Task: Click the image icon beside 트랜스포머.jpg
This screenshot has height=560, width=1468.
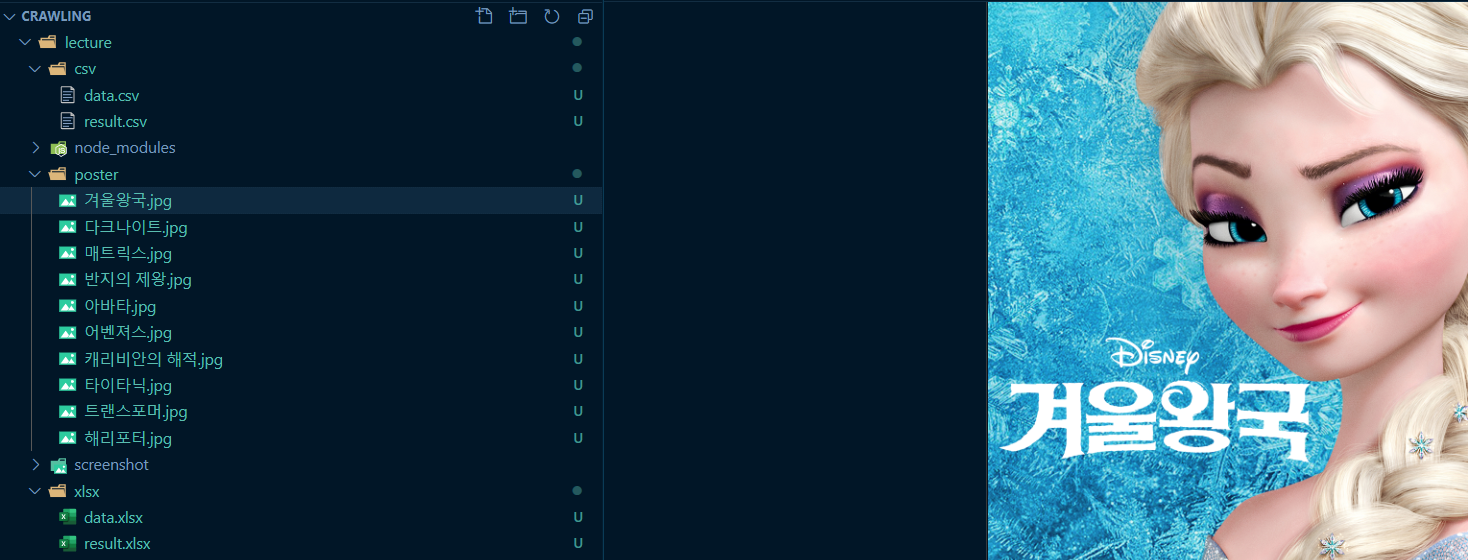Action: [68, 411]
